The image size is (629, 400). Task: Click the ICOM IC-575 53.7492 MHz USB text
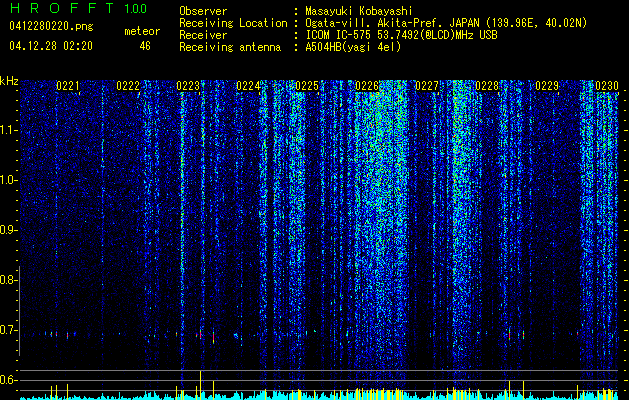(x=401, y=35)
